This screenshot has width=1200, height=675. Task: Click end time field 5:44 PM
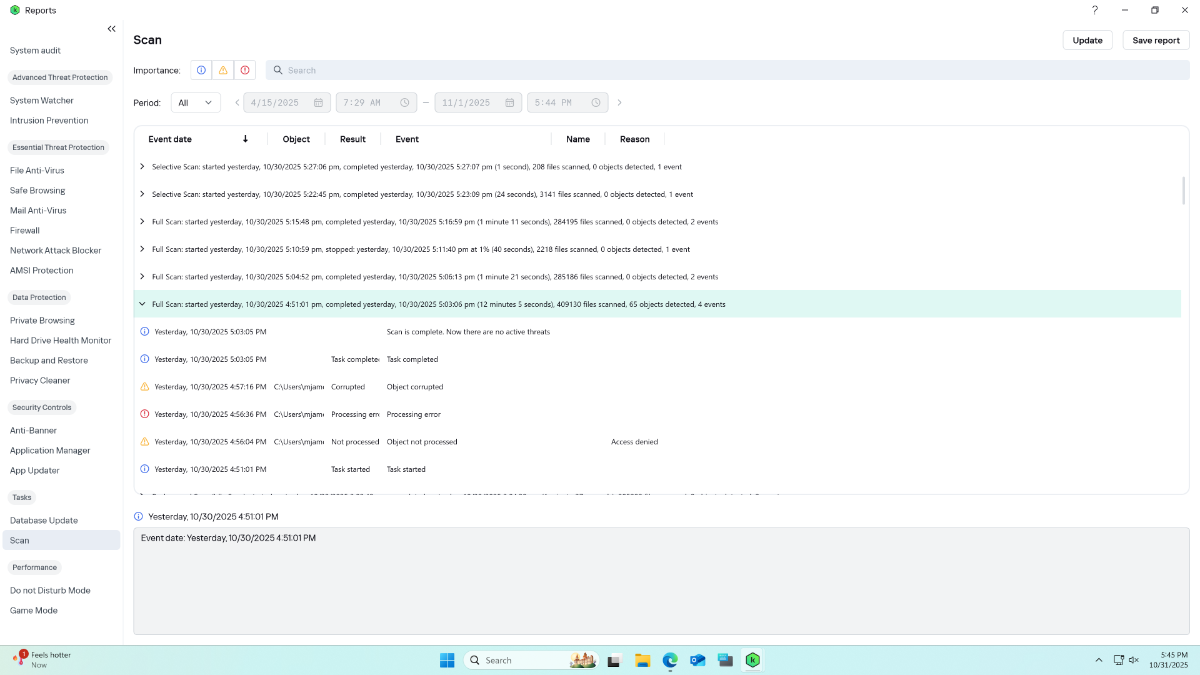(568, 102)
